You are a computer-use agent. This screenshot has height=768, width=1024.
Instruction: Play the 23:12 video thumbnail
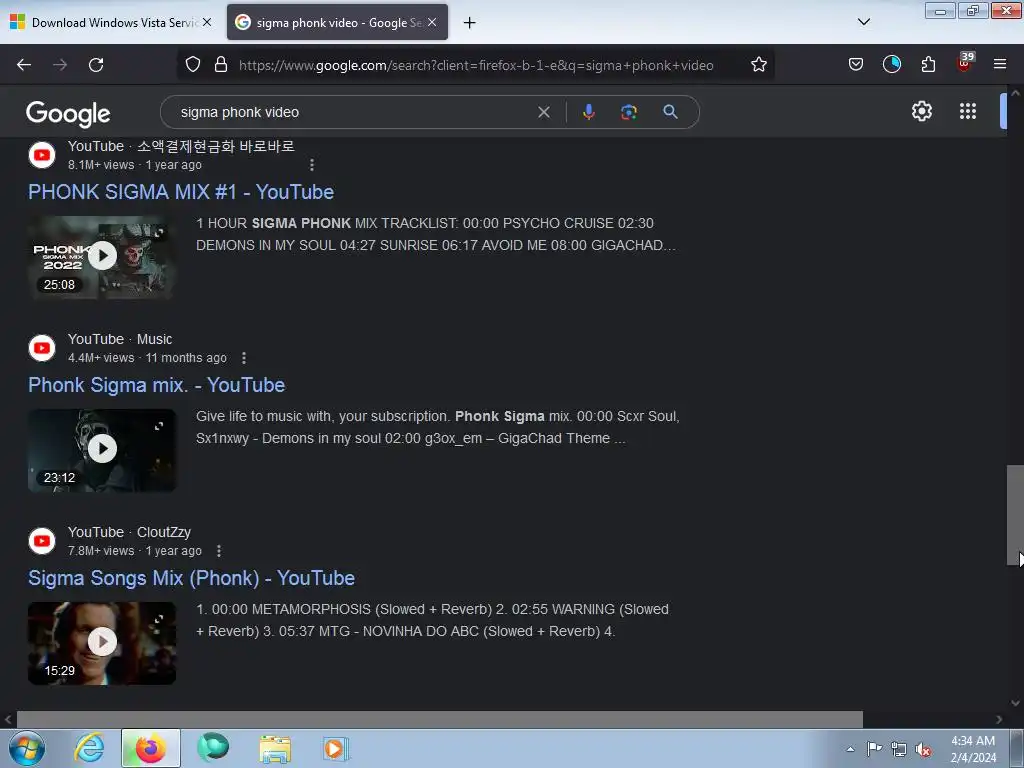point(102,450)
